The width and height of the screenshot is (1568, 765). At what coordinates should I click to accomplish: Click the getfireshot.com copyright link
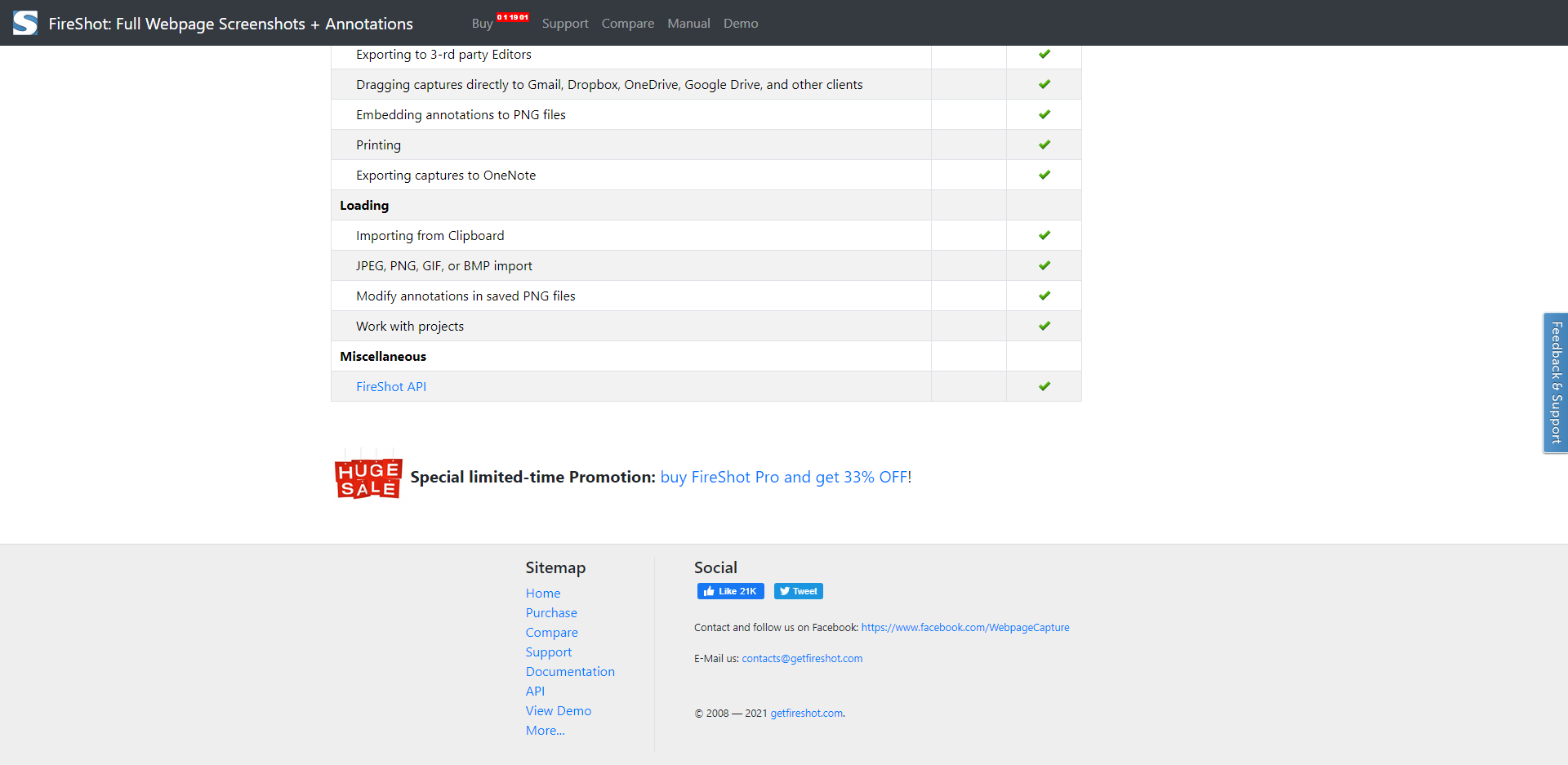(807, 714)
